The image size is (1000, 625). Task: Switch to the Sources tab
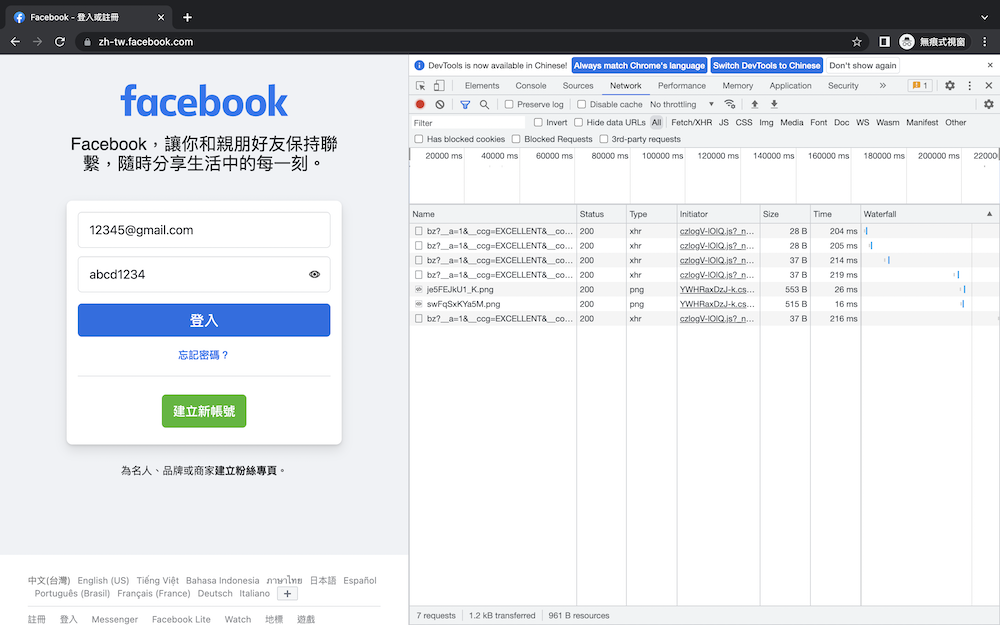tap(578, 85)
